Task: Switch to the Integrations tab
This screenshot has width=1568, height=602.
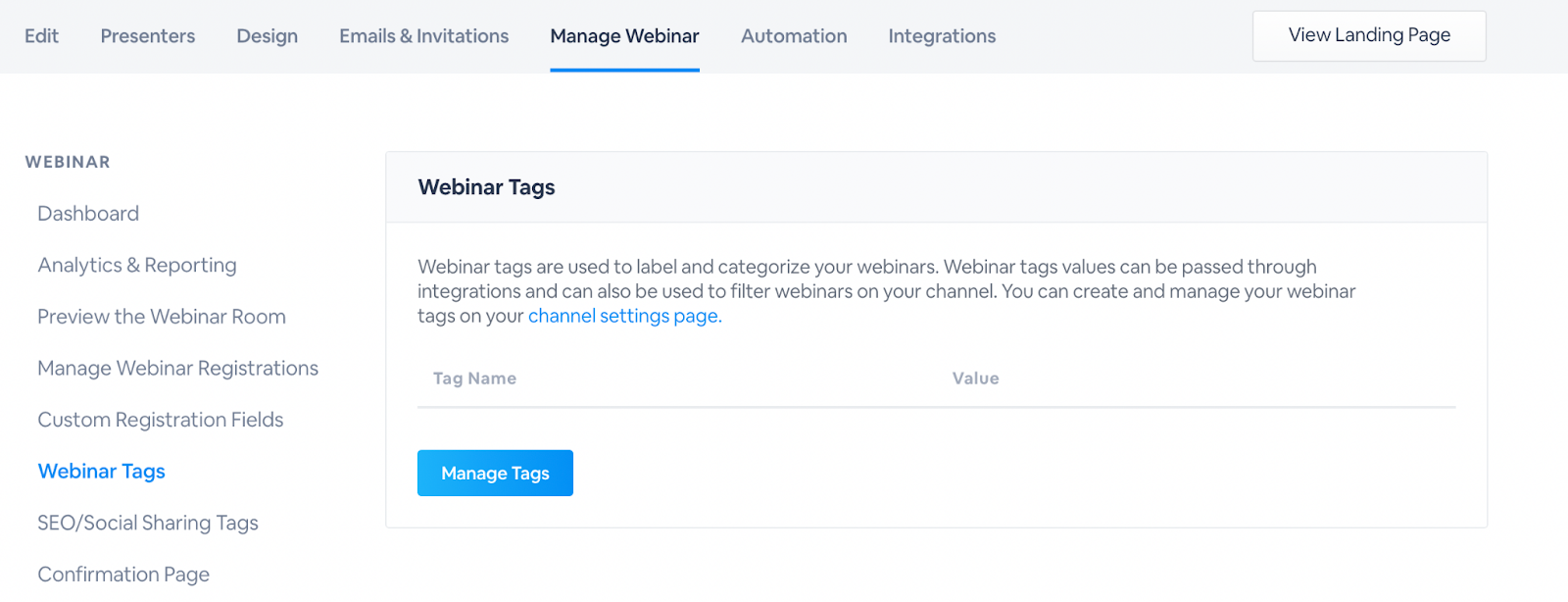Action: click(942, 36)
